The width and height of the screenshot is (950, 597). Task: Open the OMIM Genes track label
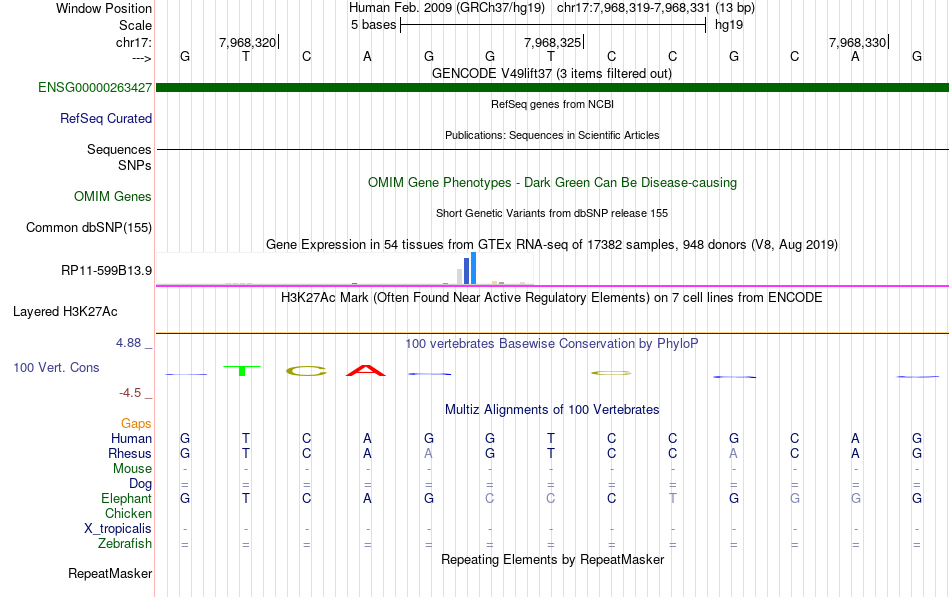[112, 196]
